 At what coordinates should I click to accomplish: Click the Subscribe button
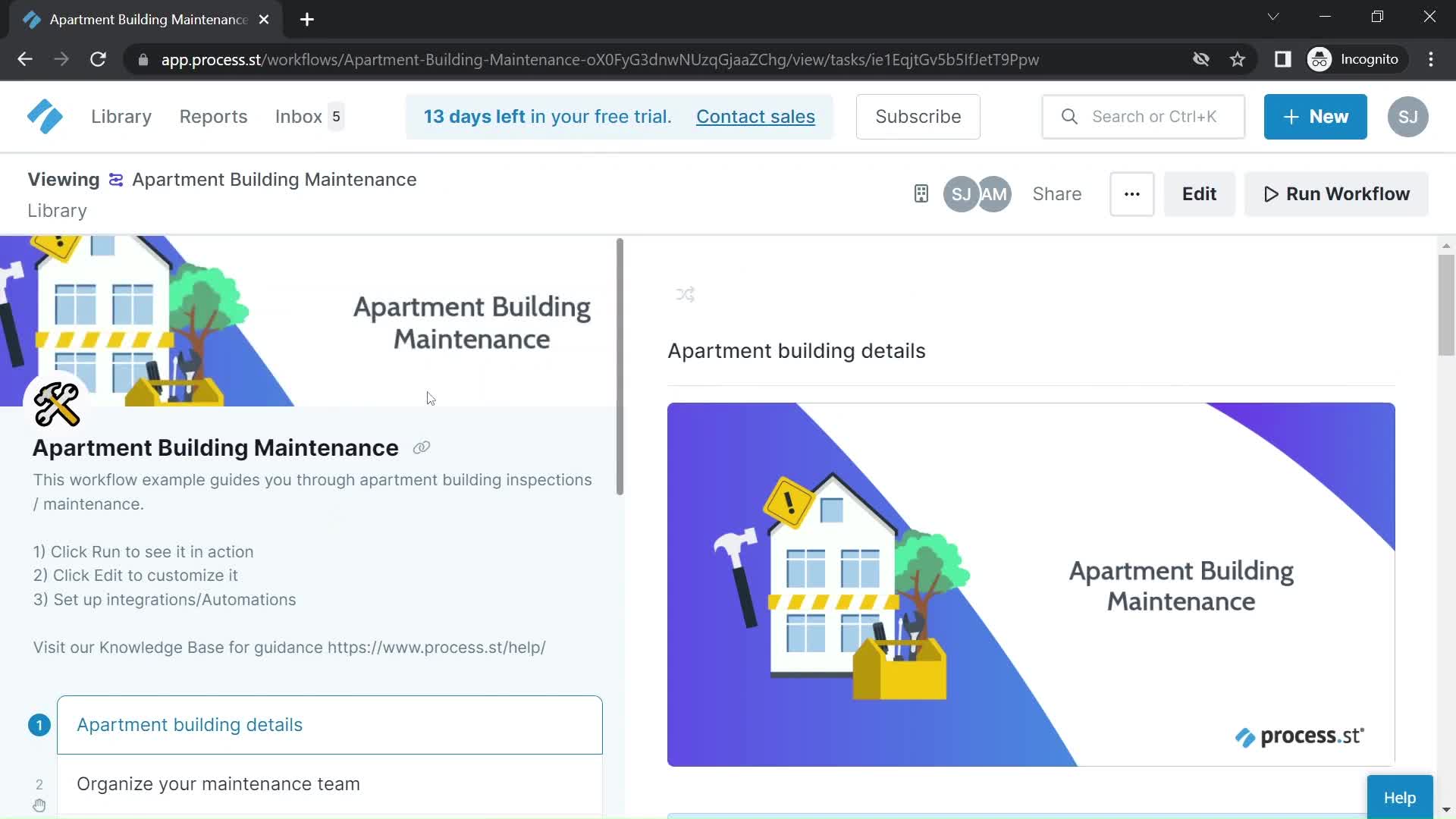[917, 117]
